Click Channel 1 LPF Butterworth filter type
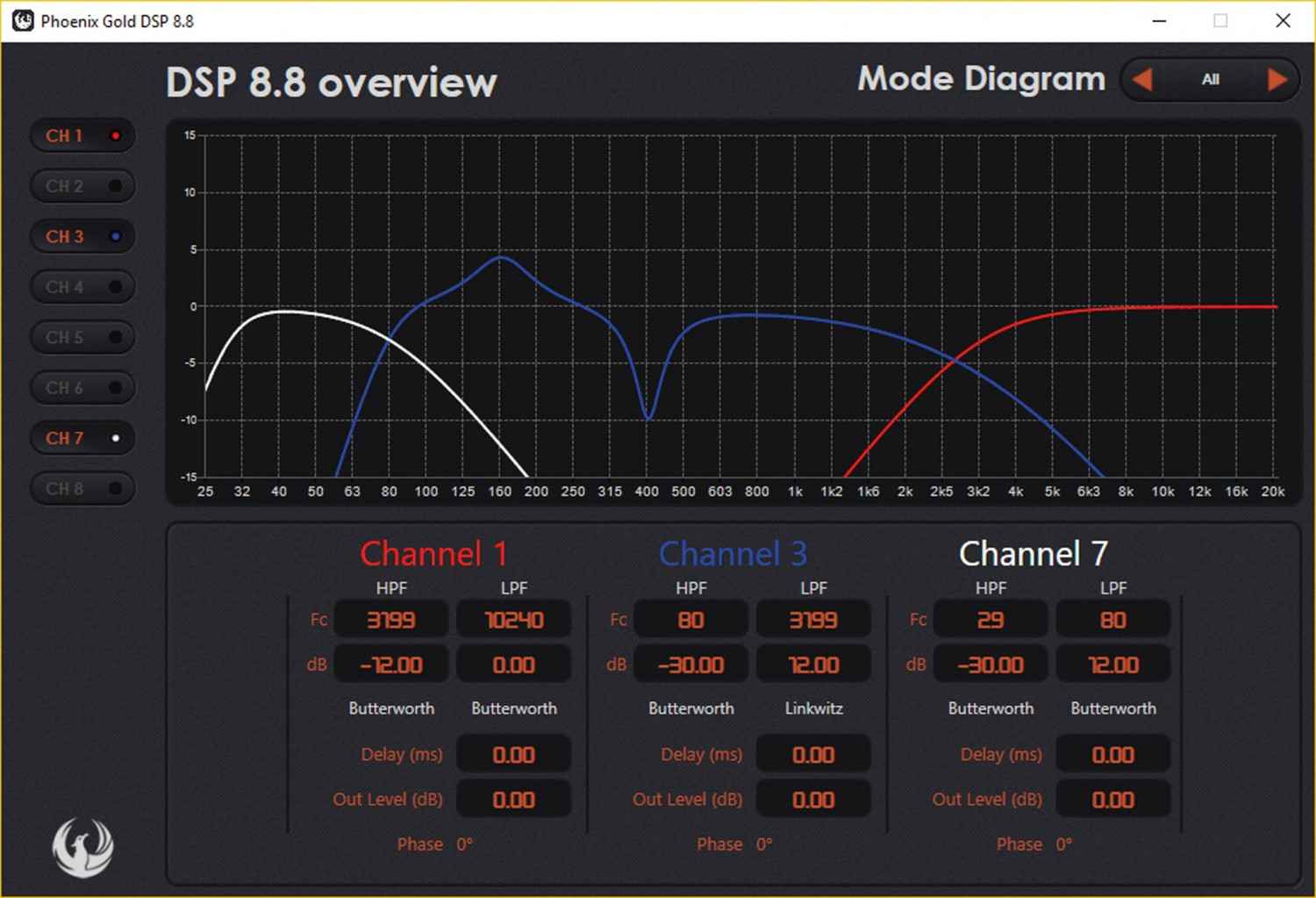Image resolution: width=1316 pixels, height=898 pixels. click(514, 708)
